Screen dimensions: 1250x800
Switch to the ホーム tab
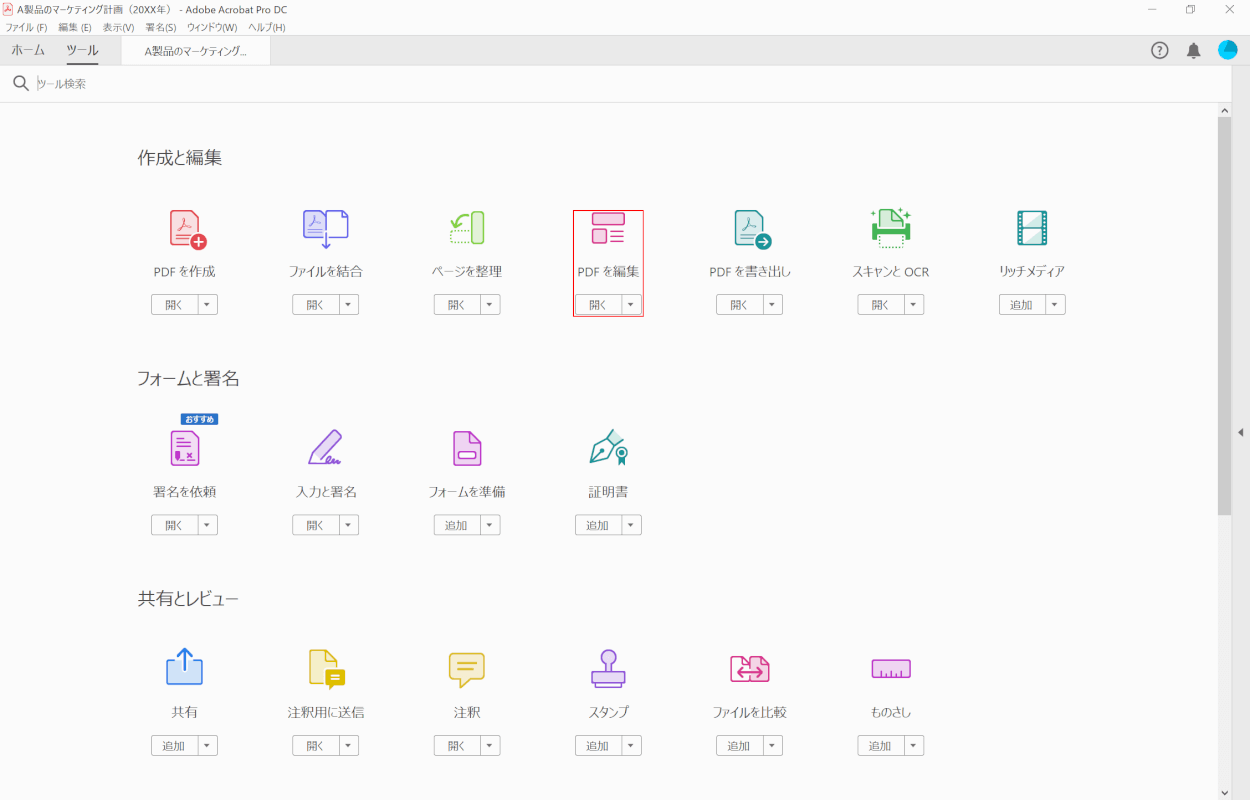click(27, 49)
